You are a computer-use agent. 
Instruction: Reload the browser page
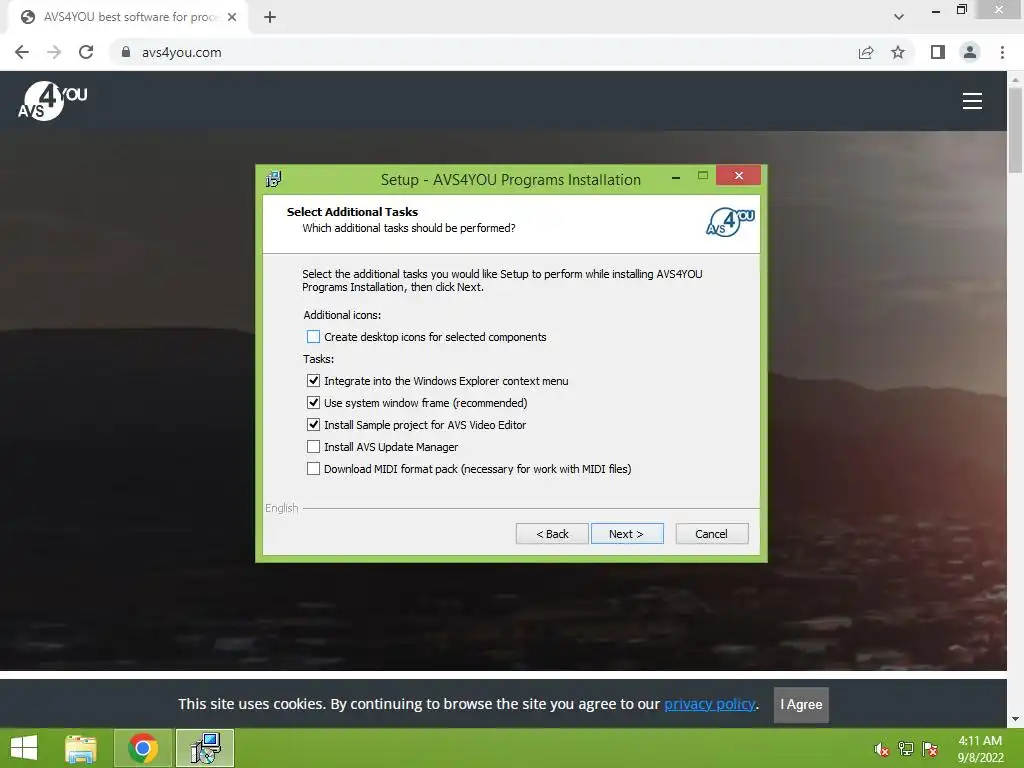point(86,52)
